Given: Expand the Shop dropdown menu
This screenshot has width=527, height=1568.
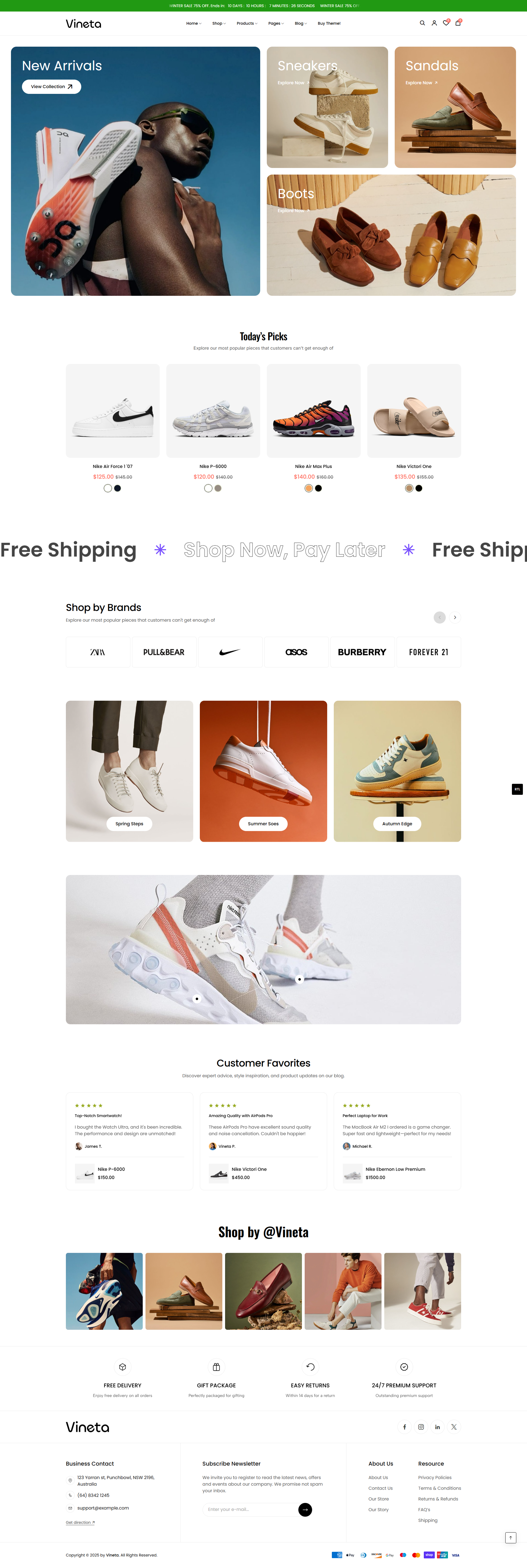Looking at the screenshot, I should coord(219,23).
